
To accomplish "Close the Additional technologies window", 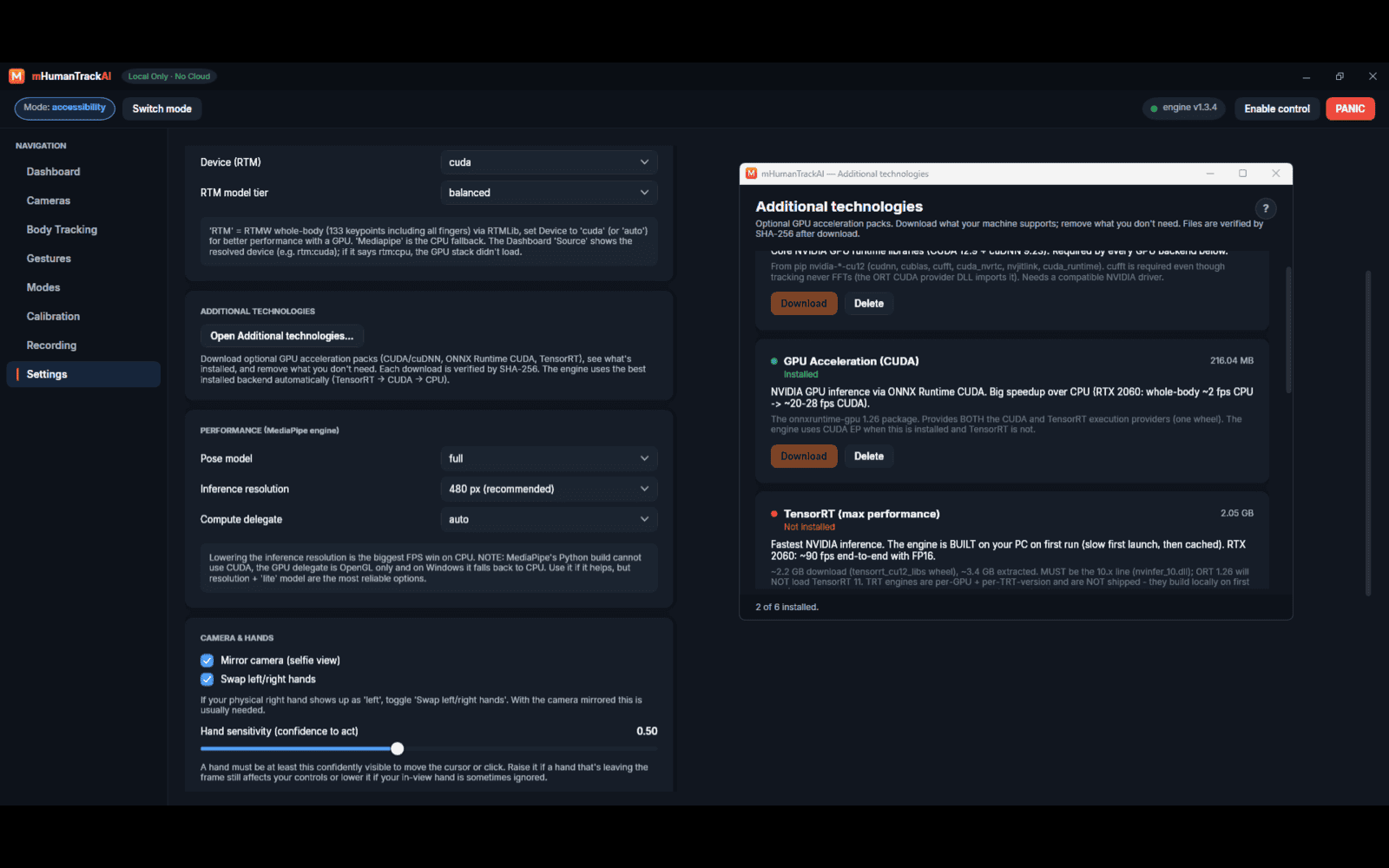I will point(1276,174).
